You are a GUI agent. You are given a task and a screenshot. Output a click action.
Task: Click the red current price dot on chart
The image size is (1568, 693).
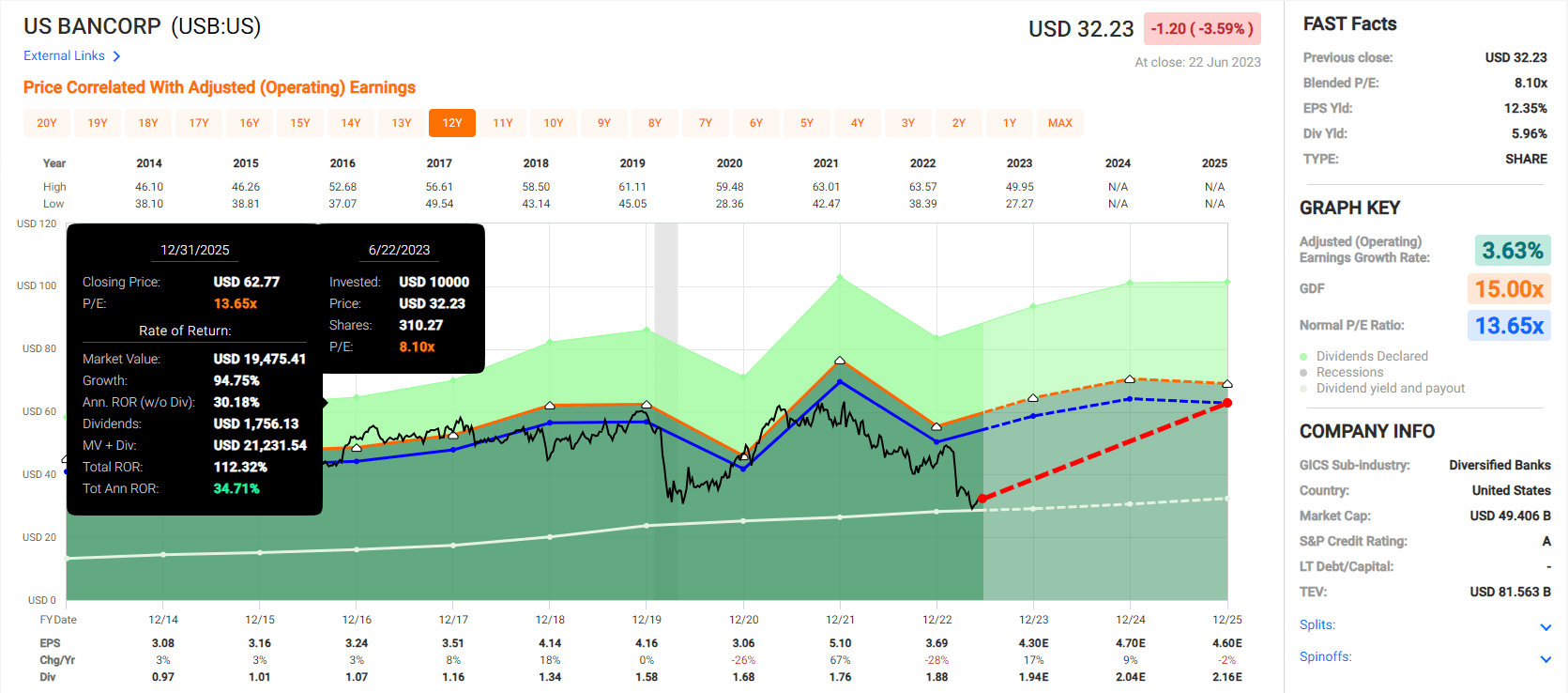(982, 499)
